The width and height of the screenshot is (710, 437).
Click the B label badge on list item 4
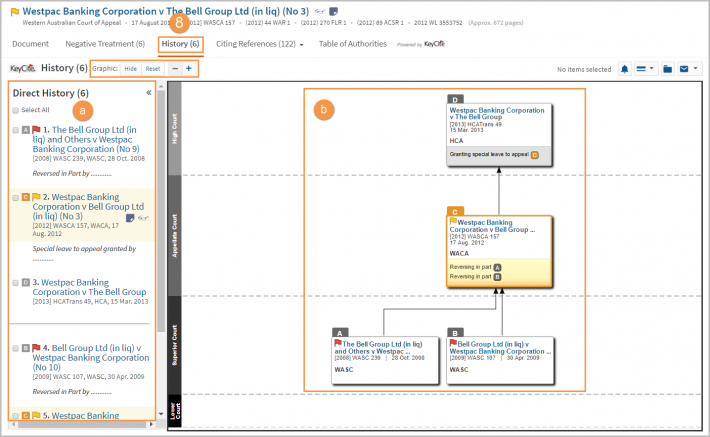(x=26, y=348)
